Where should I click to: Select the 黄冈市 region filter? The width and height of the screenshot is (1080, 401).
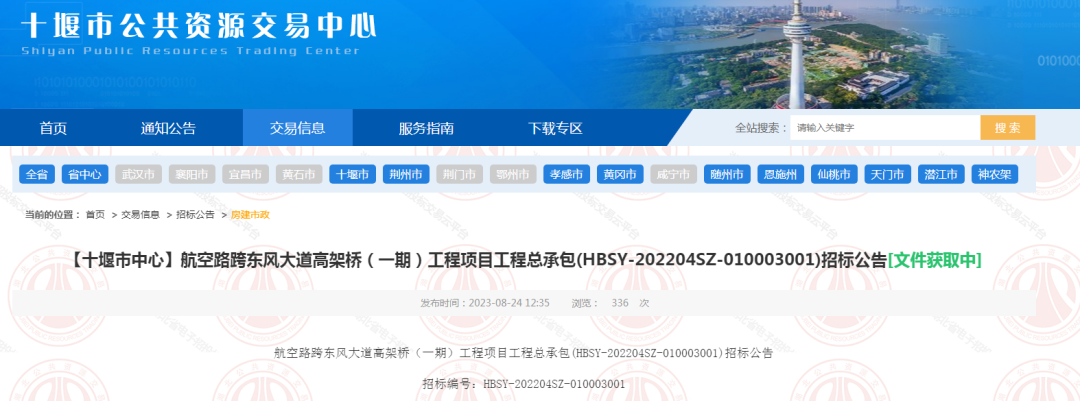click(620, 174)
